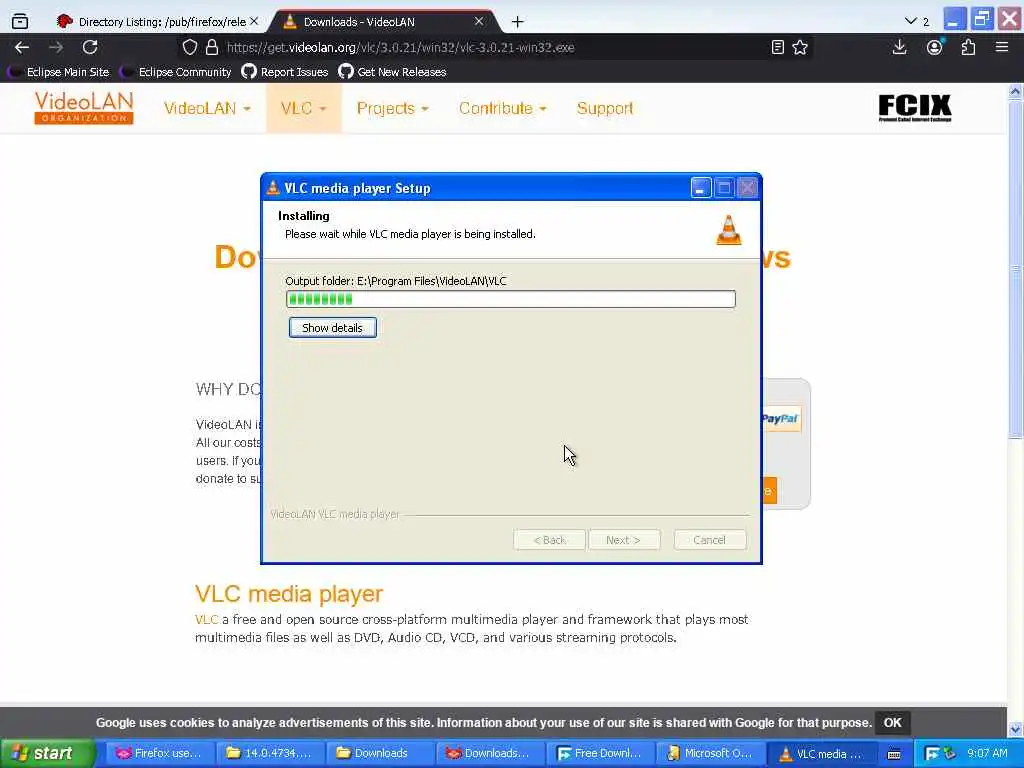Click the keyboard icon in taskbar
1024x768 pixels.
click(x=894, y=754)
